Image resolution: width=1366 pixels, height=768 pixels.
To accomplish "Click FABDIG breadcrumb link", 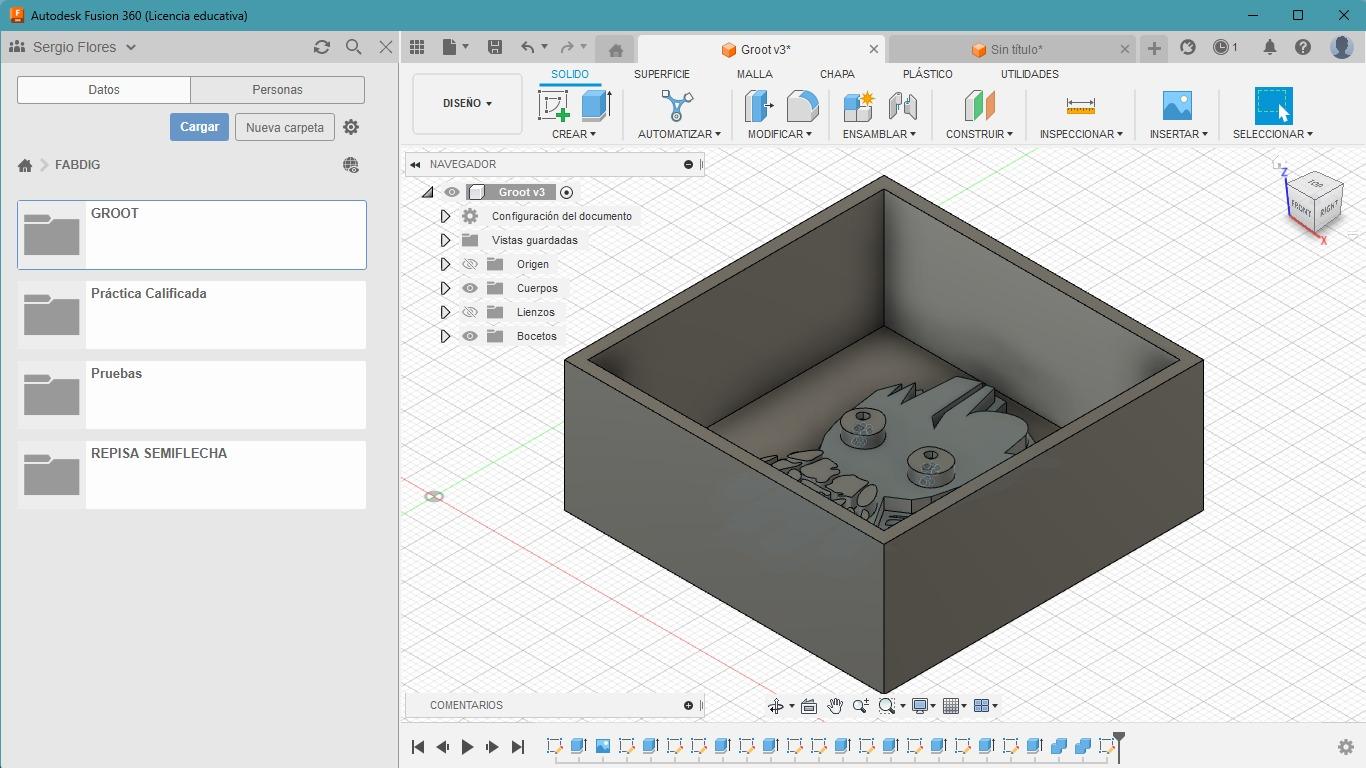I will pos(77,165).
